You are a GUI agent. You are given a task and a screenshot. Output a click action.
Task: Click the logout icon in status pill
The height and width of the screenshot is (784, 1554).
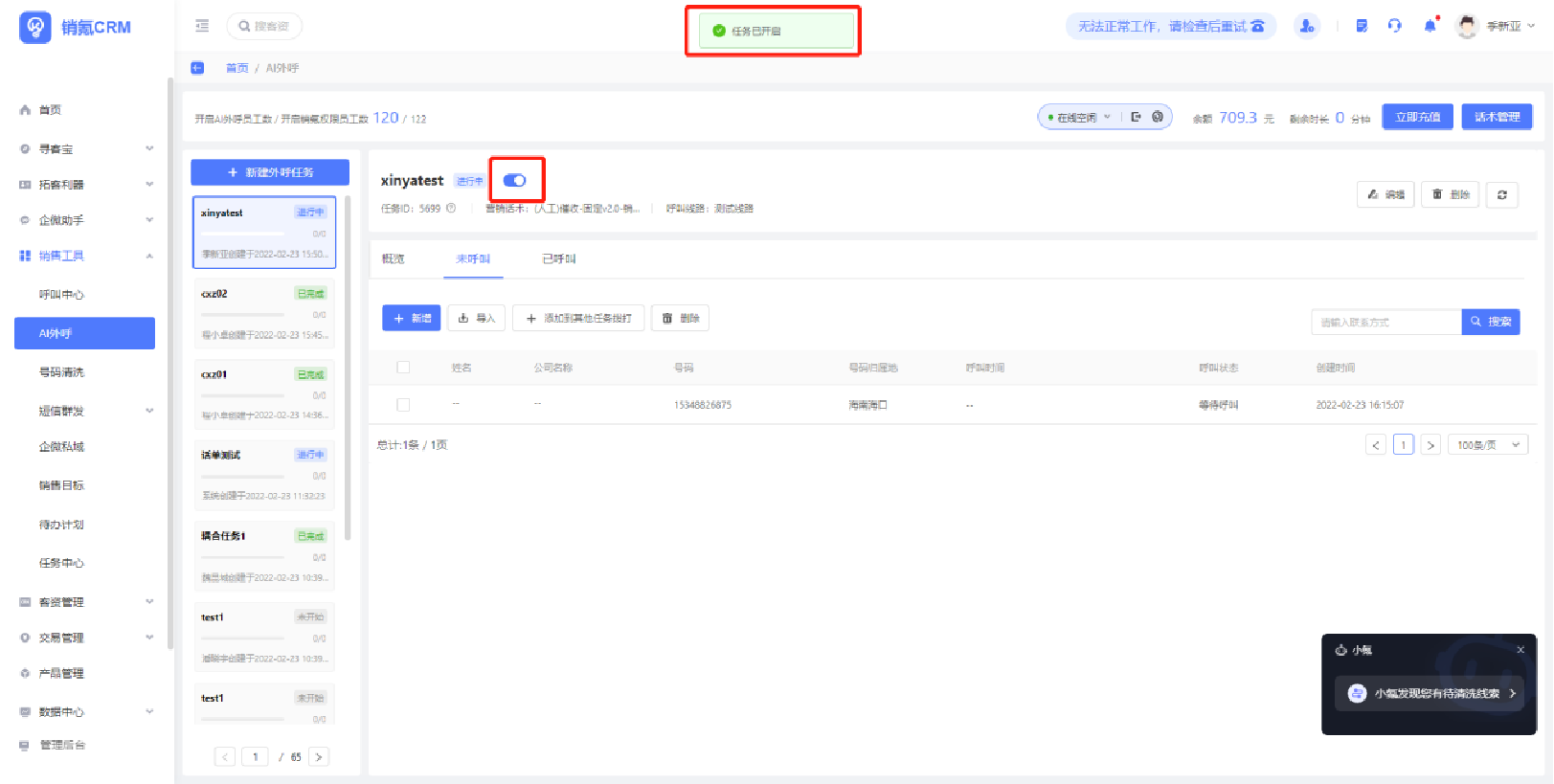pyautogui.click(x=1136, y=117)
